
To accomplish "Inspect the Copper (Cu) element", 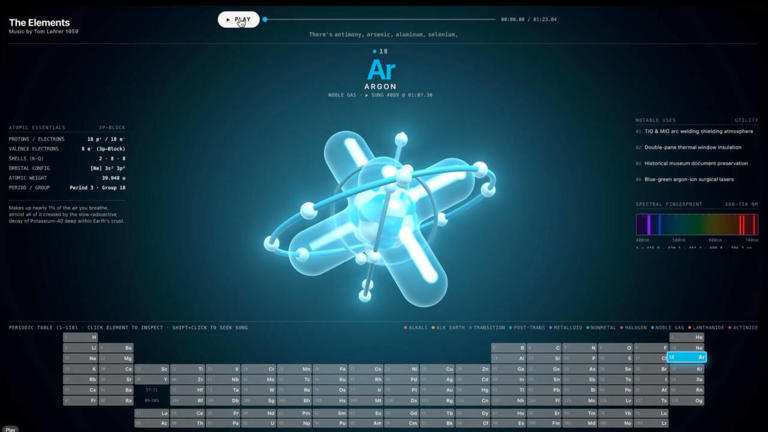I will pos(437,369).
